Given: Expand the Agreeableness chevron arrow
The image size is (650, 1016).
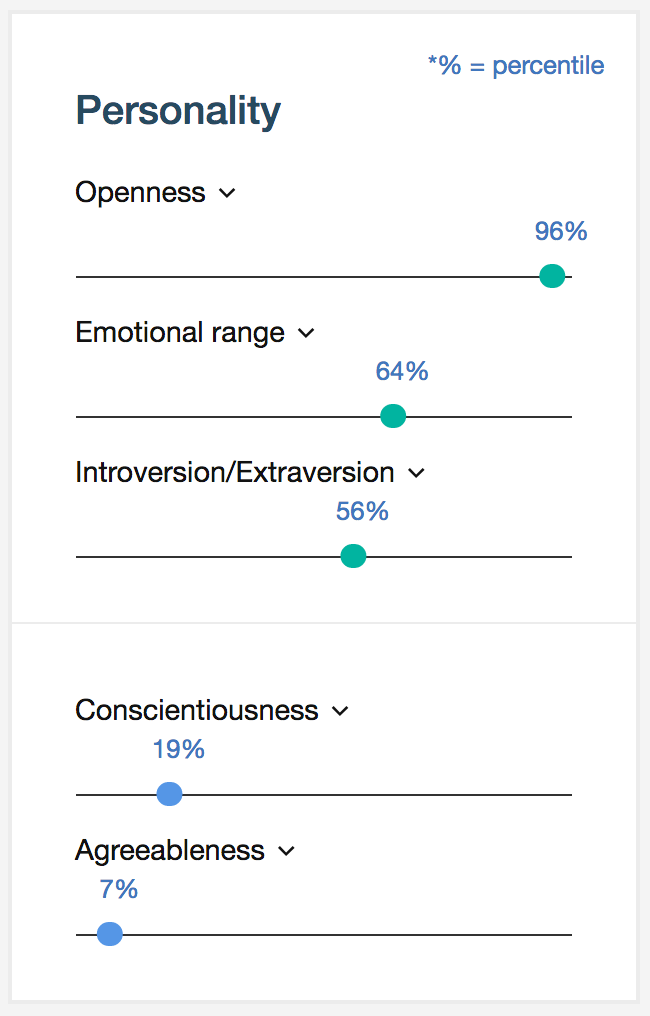Looking at the screenshot, I should pyautogui.click(x=287, y=851).
